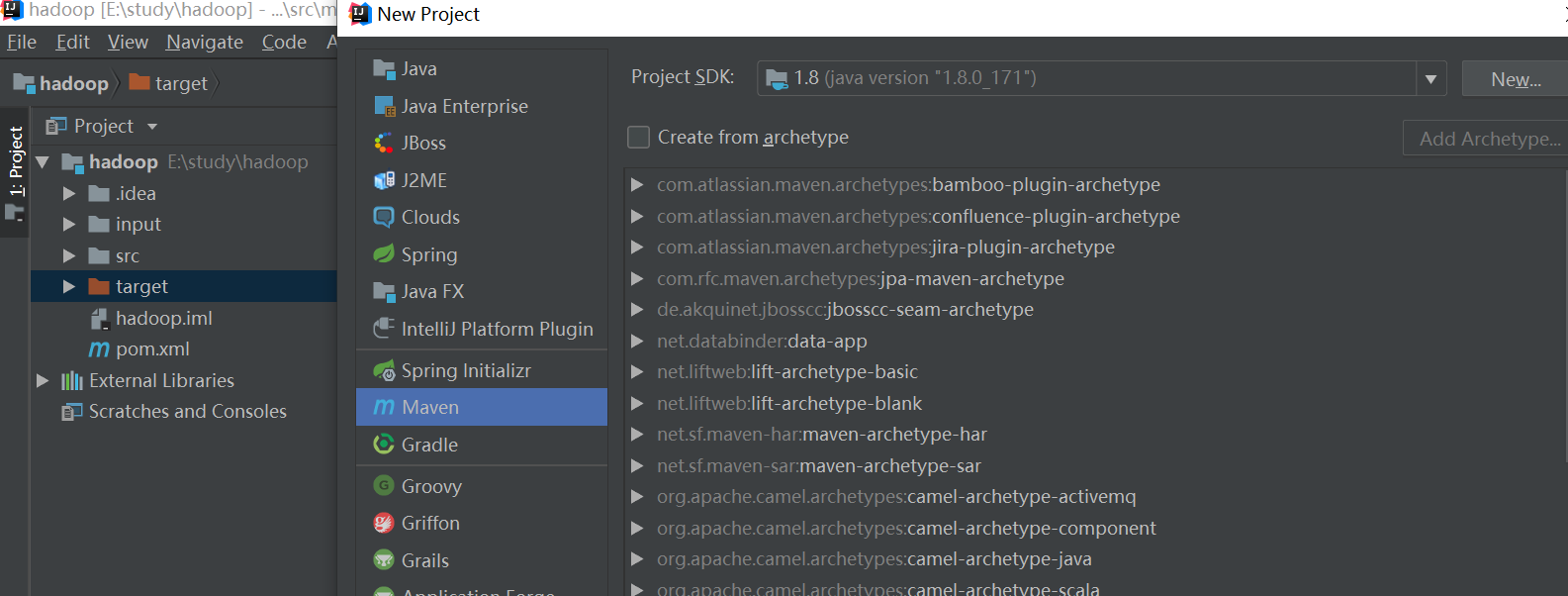
Task: Open the Project view selector dropdown
Action: (152, 127)
